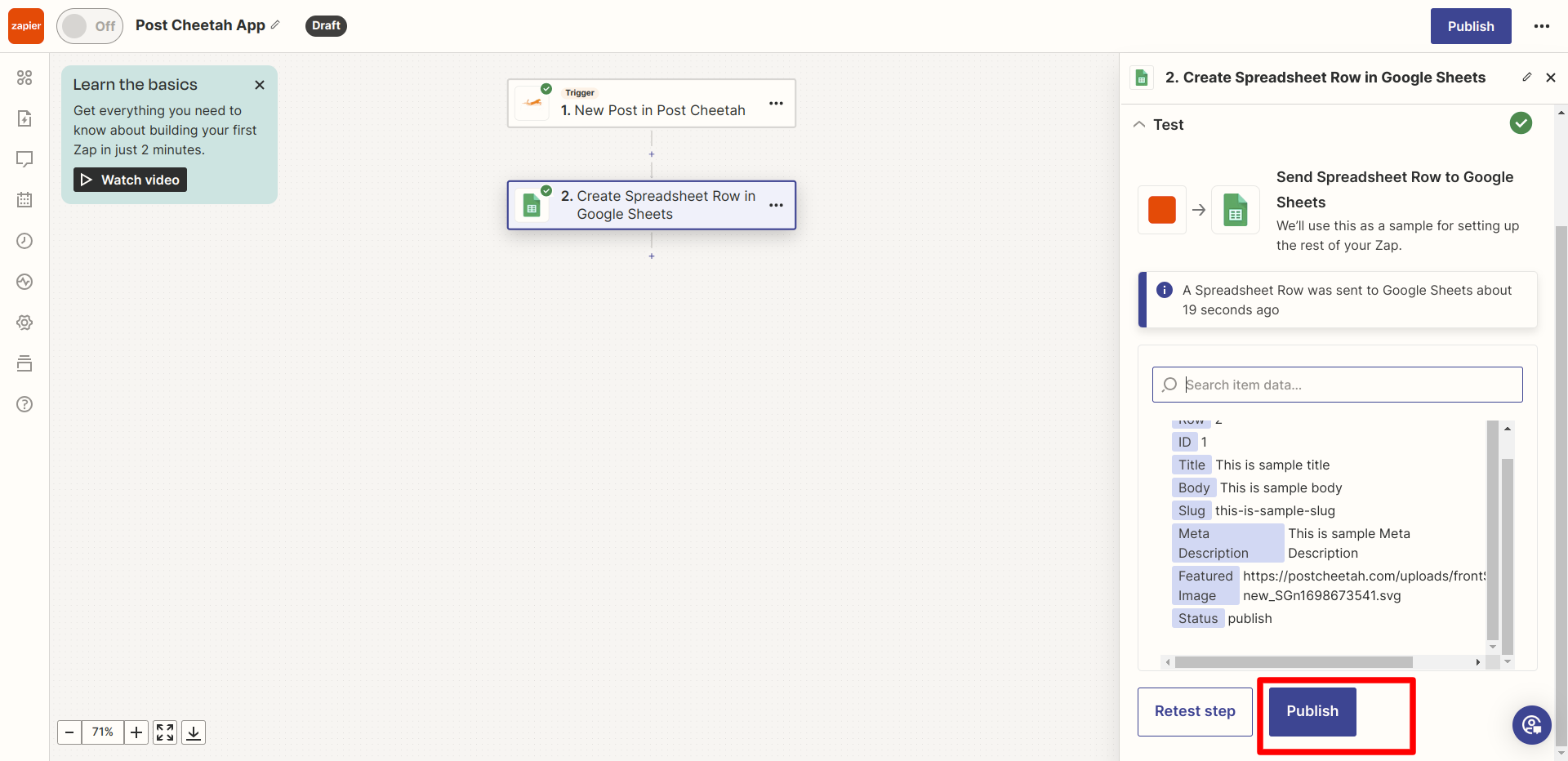The width and height of the screenshot is (1568, 761).
Task: Click the panel Publish button
Action: (1312, 711)
